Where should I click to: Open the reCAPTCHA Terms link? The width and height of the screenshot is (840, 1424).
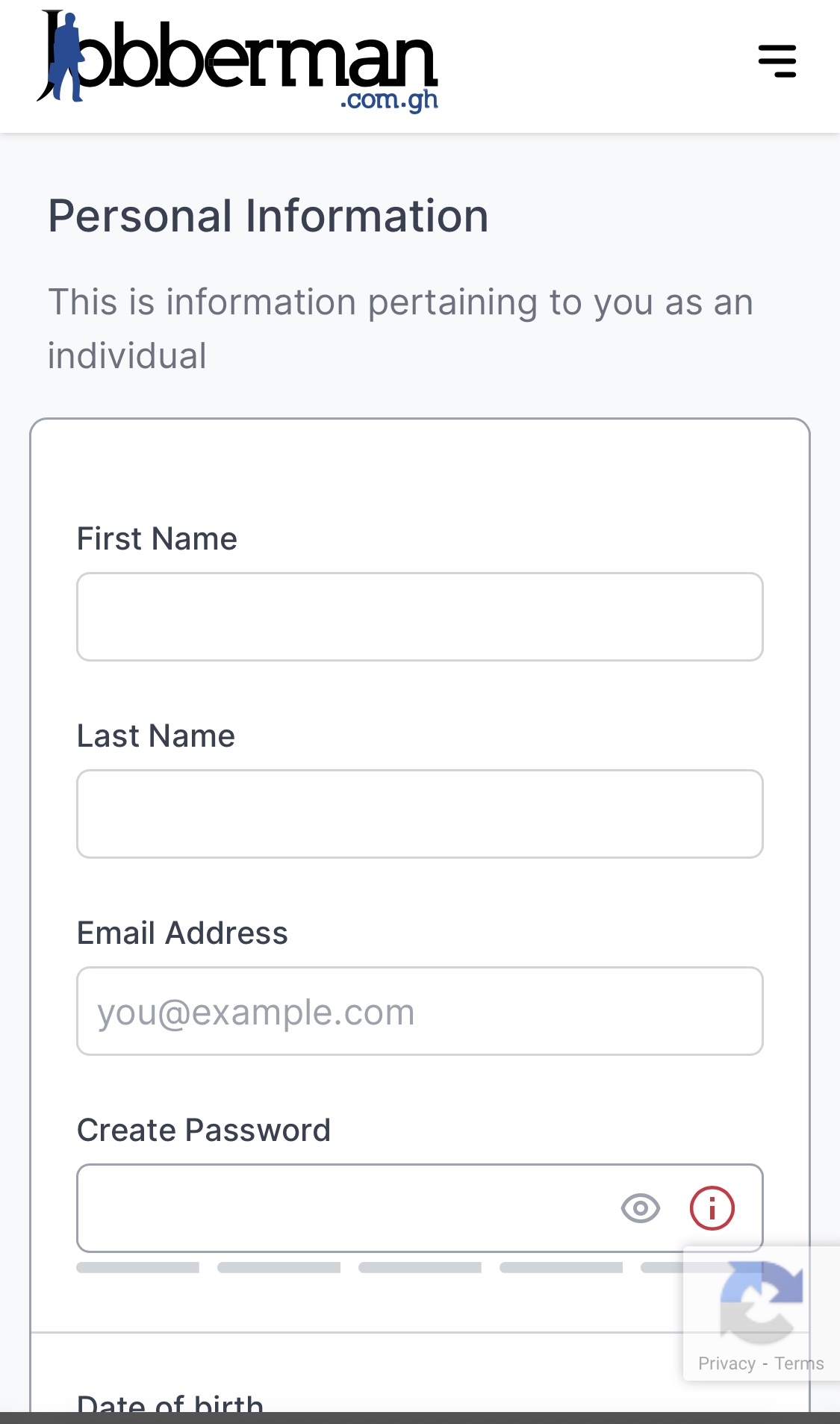tap(799, 1364)
